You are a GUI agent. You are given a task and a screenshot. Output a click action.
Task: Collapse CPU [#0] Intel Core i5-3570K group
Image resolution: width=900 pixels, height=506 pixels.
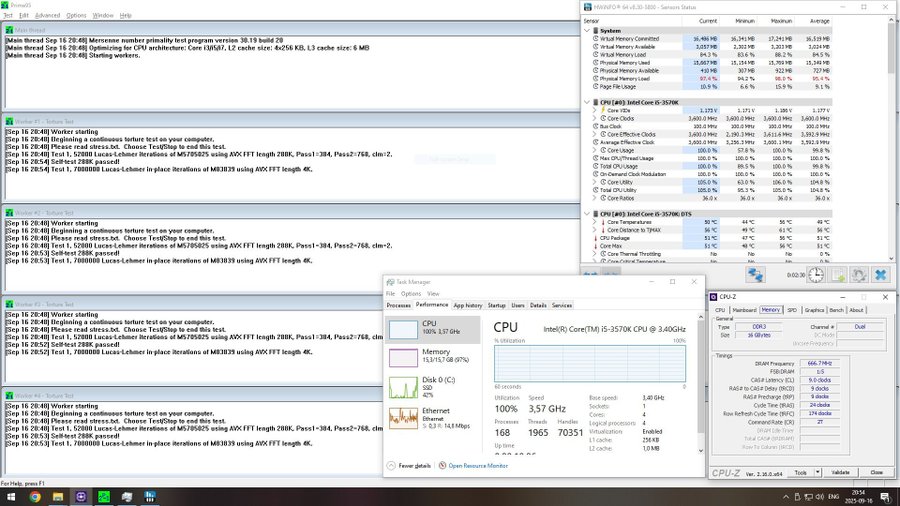(x=587, y=102)
